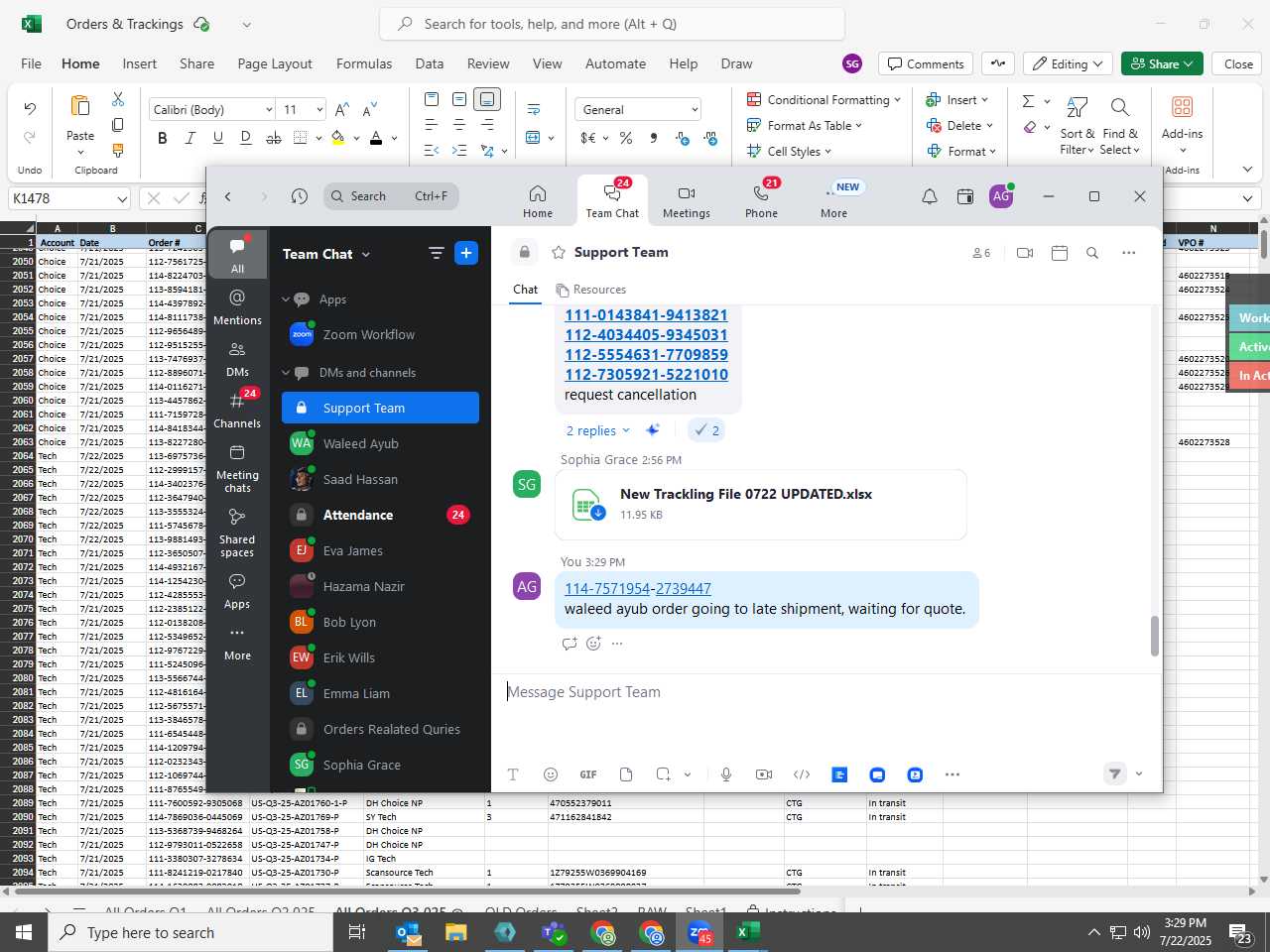Open the emoji picker in message toolbar
The image size is (1270, 952).
(551, 774)
